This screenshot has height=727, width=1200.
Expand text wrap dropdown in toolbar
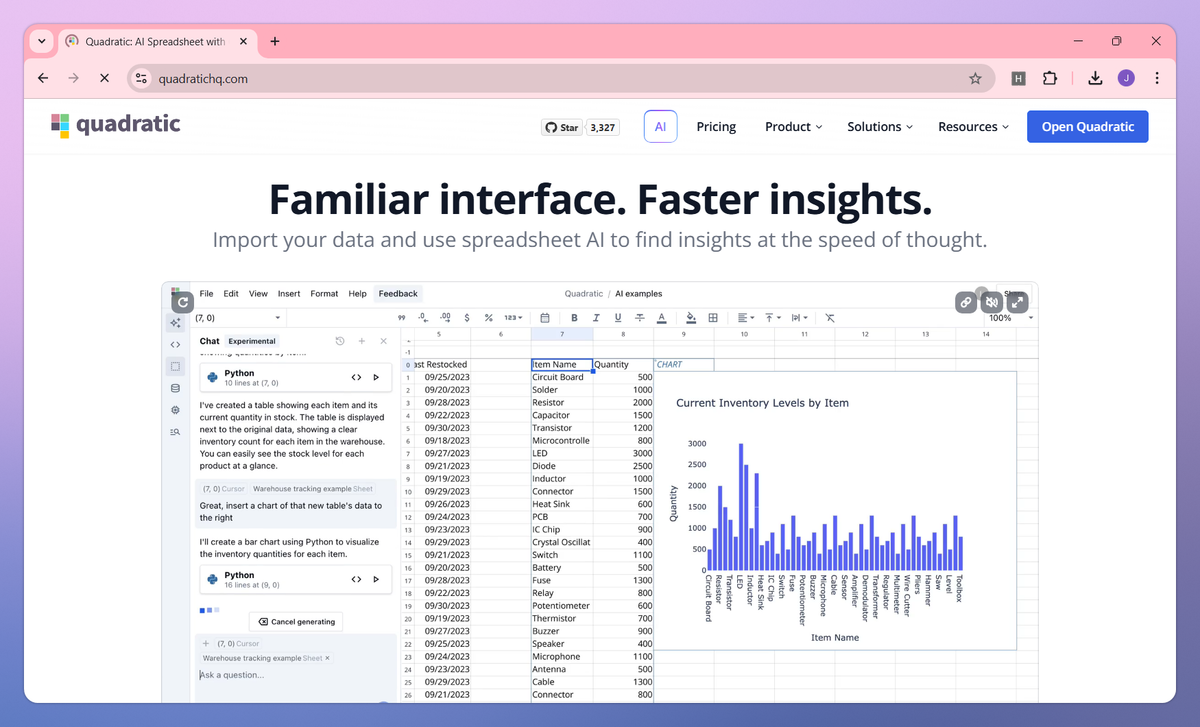(801, 318)
